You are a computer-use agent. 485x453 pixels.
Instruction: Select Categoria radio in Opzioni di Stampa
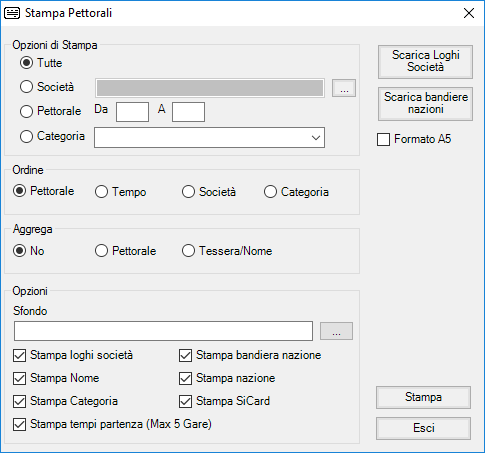click(x=26, y=136)
